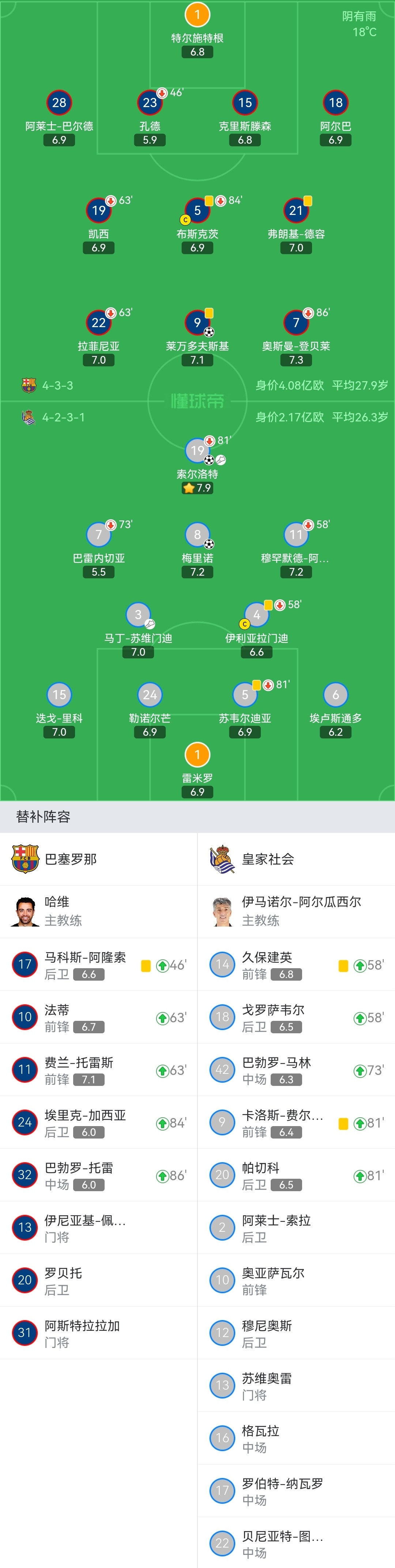Tap 弗朗基-德容 number 21 icon

pos(296,211)
